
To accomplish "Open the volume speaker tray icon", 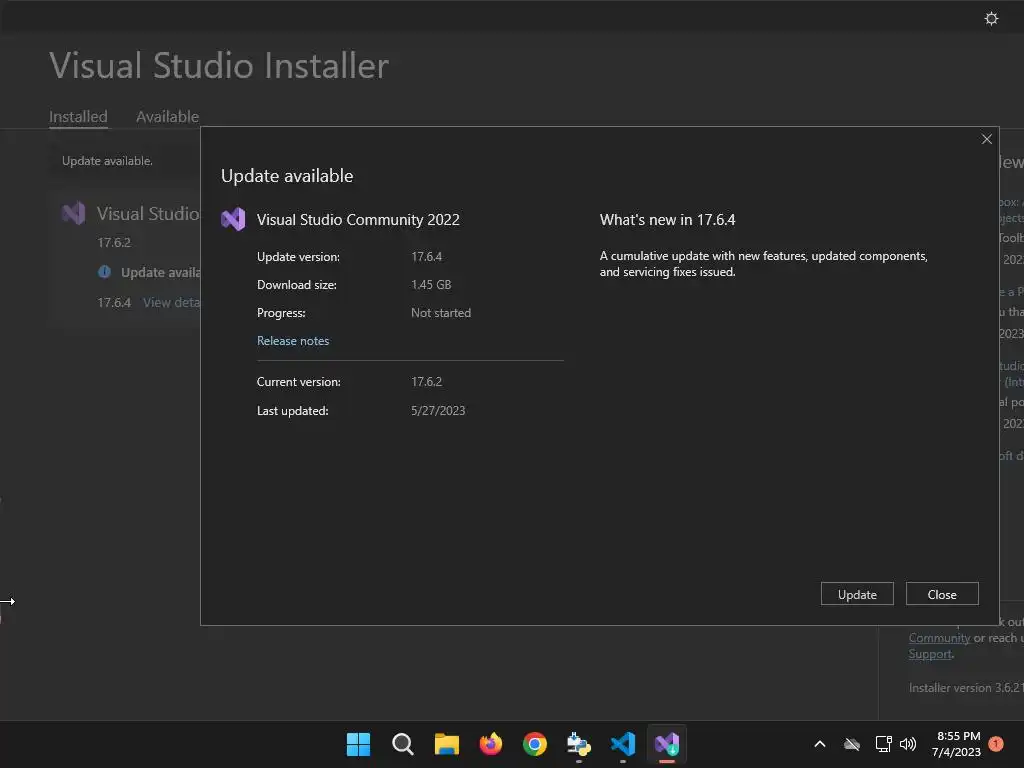I will (x=908, y=744).
